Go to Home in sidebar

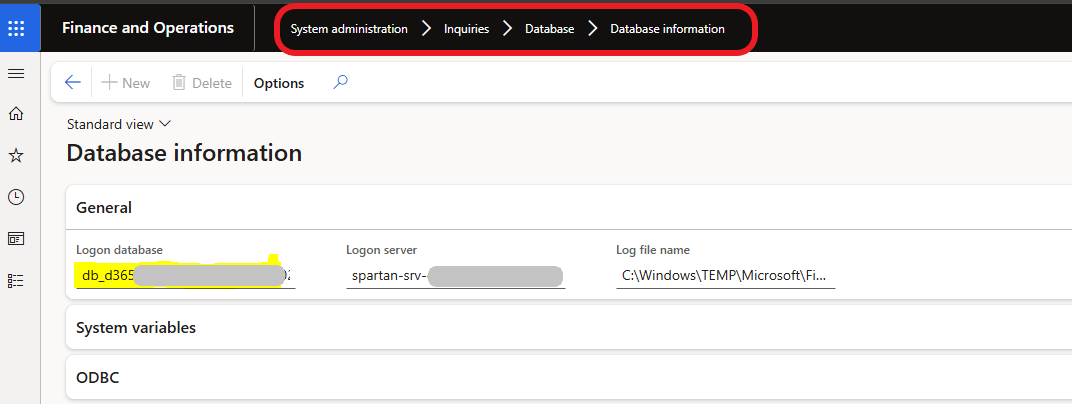click(x=16, y=115)
